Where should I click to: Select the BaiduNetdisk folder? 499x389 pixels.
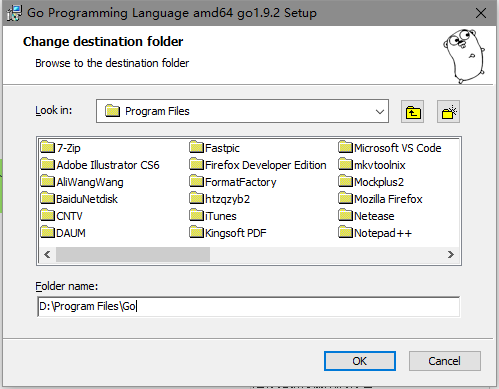(79, 199)
